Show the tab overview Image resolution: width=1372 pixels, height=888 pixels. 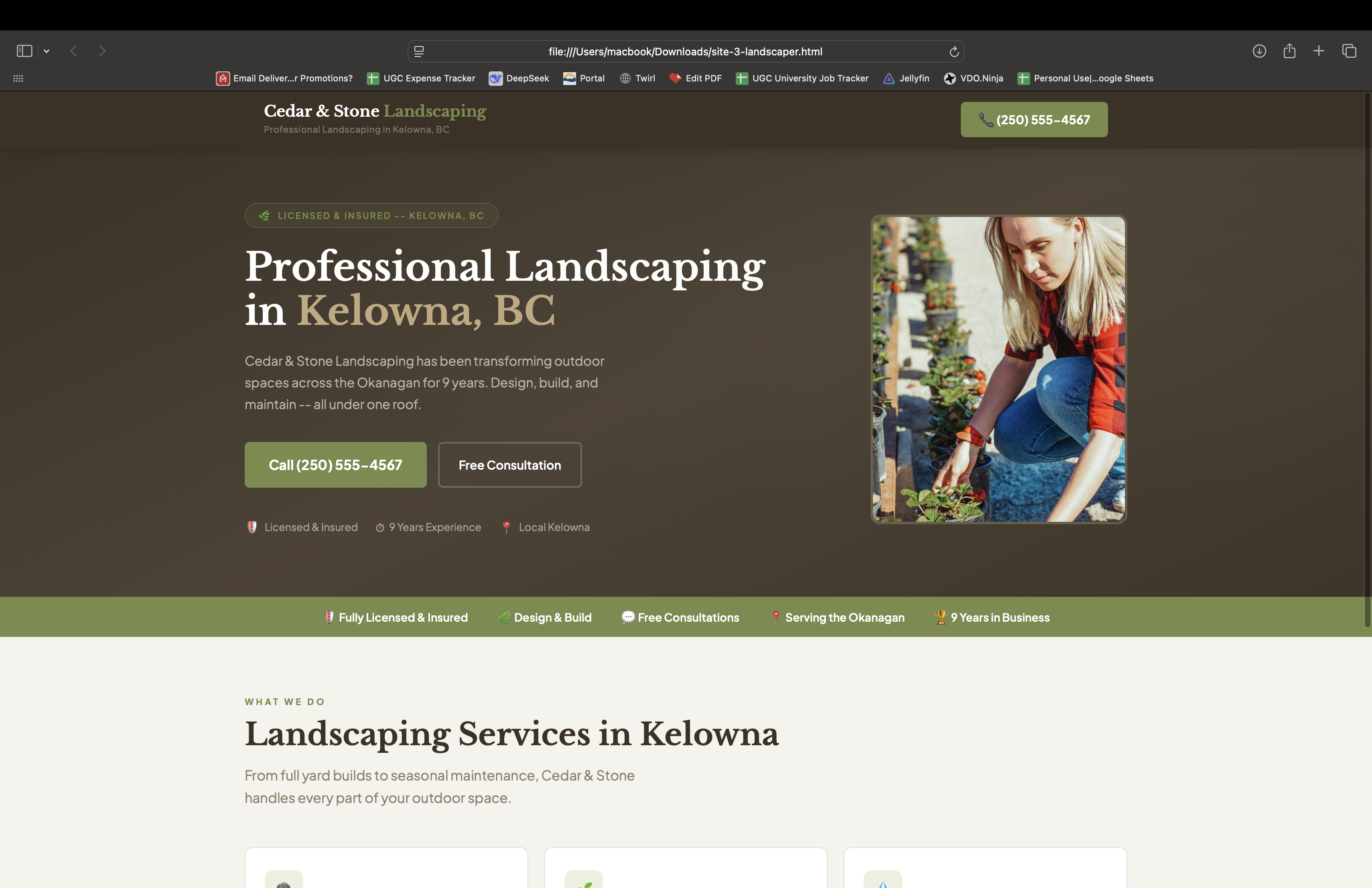click(x=1349, y=51)
